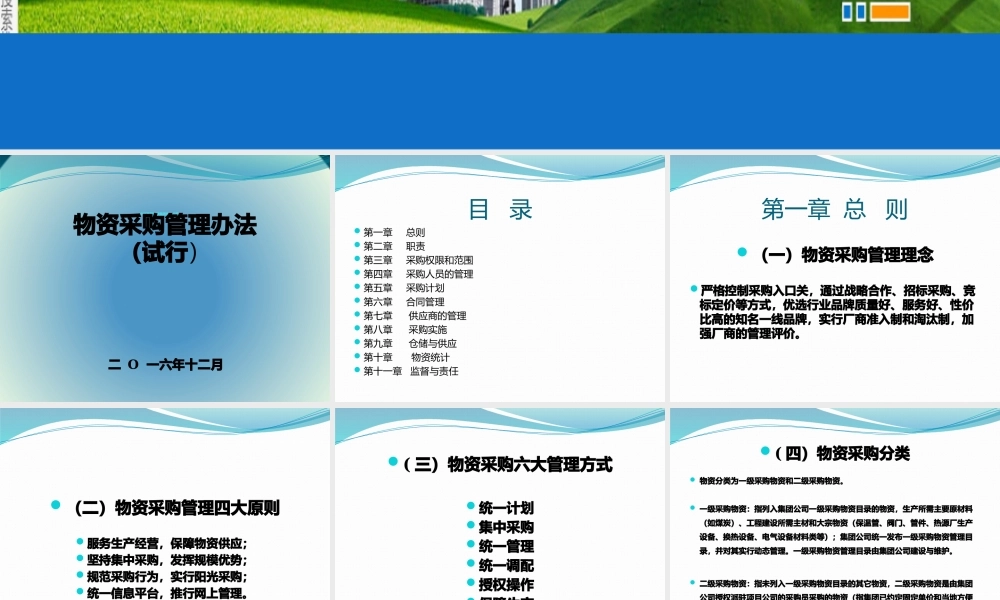Select contents line 第三章 采购权限和范围
This screenshot has width=1000, height=600.
point(418,260)
